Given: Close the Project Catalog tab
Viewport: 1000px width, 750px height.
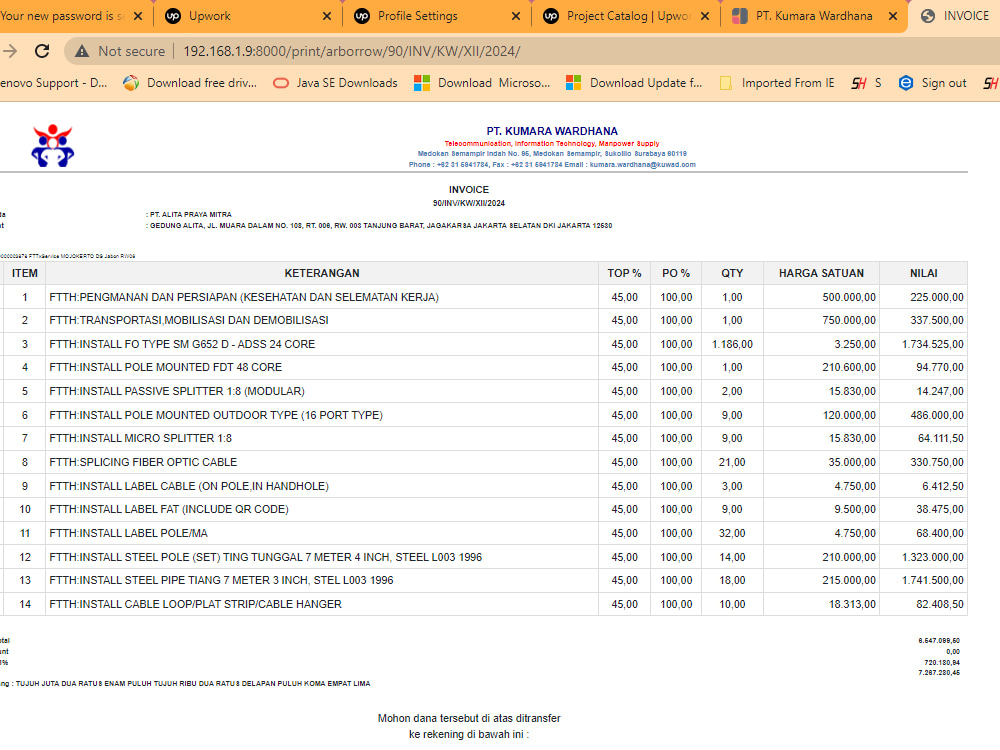Looking at the screenshot, I should (x=705, y=16).
